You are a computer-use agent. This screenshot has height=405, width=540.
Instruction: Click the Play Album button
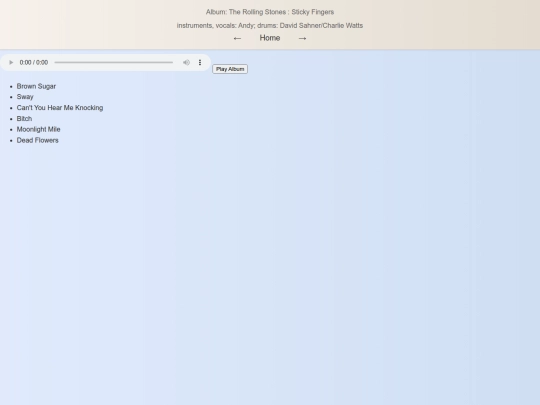click(x=230, y=69)
